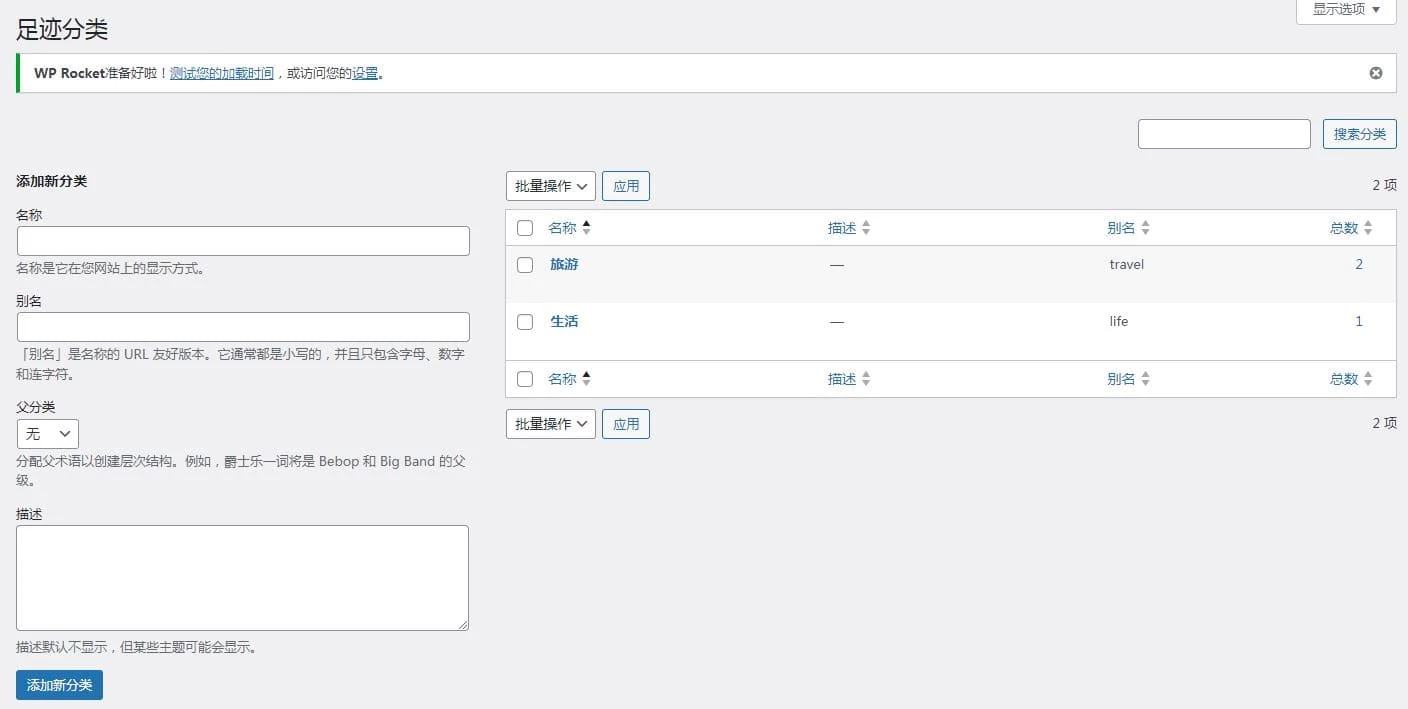Check the 生活 category checkbox
Screen dimensions: 1408x709
click(x=525, y=322)
